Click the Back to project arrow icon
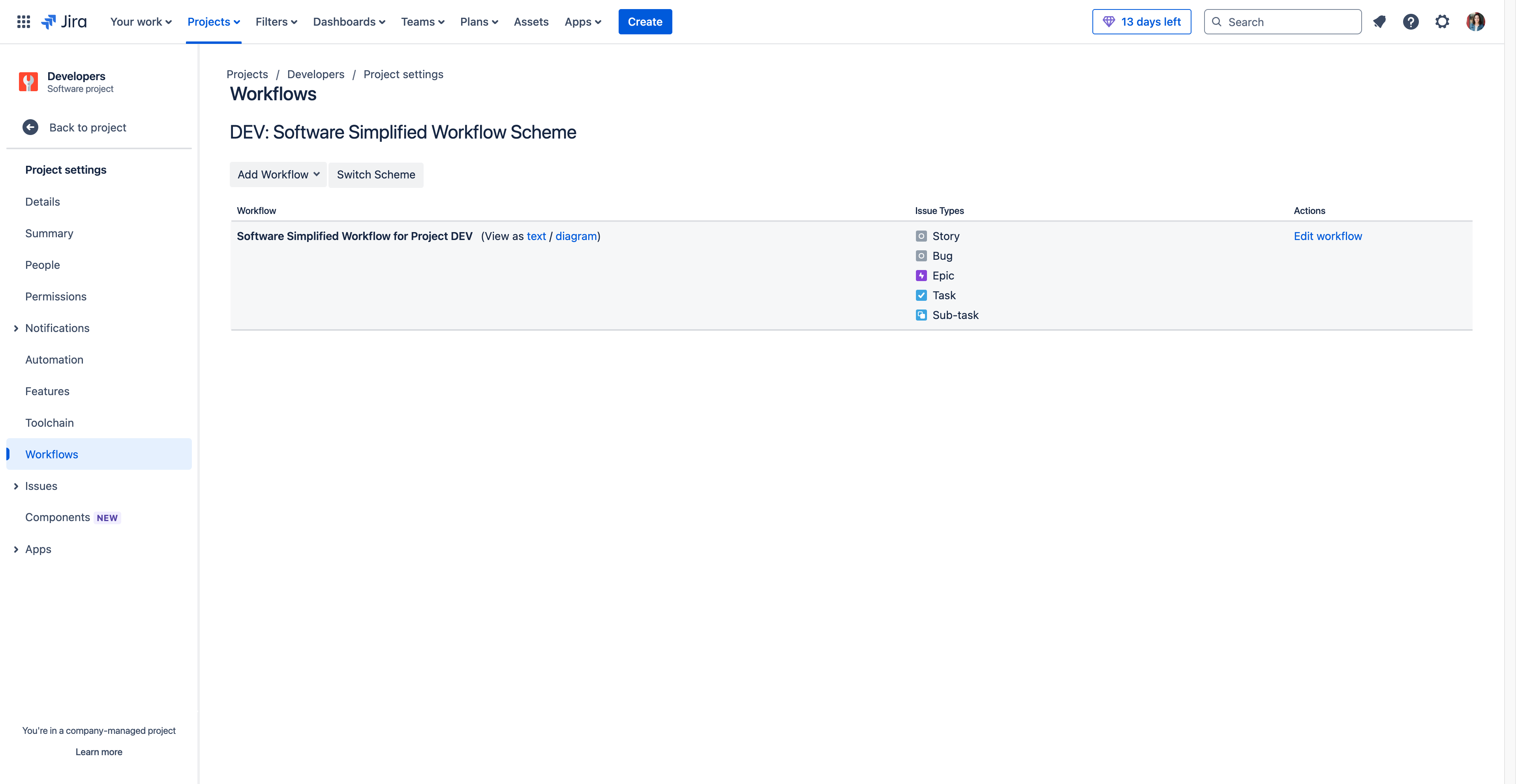The height and width of the screenshot is (784, 1516). (31, 127)
